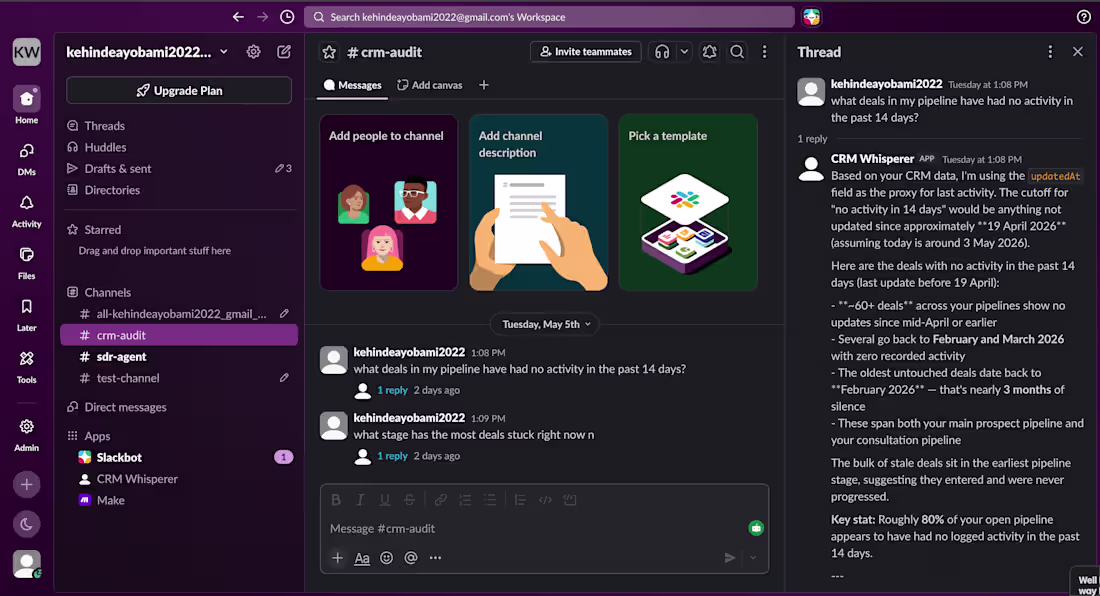Open the Home sidebar section

pos(27,107)
